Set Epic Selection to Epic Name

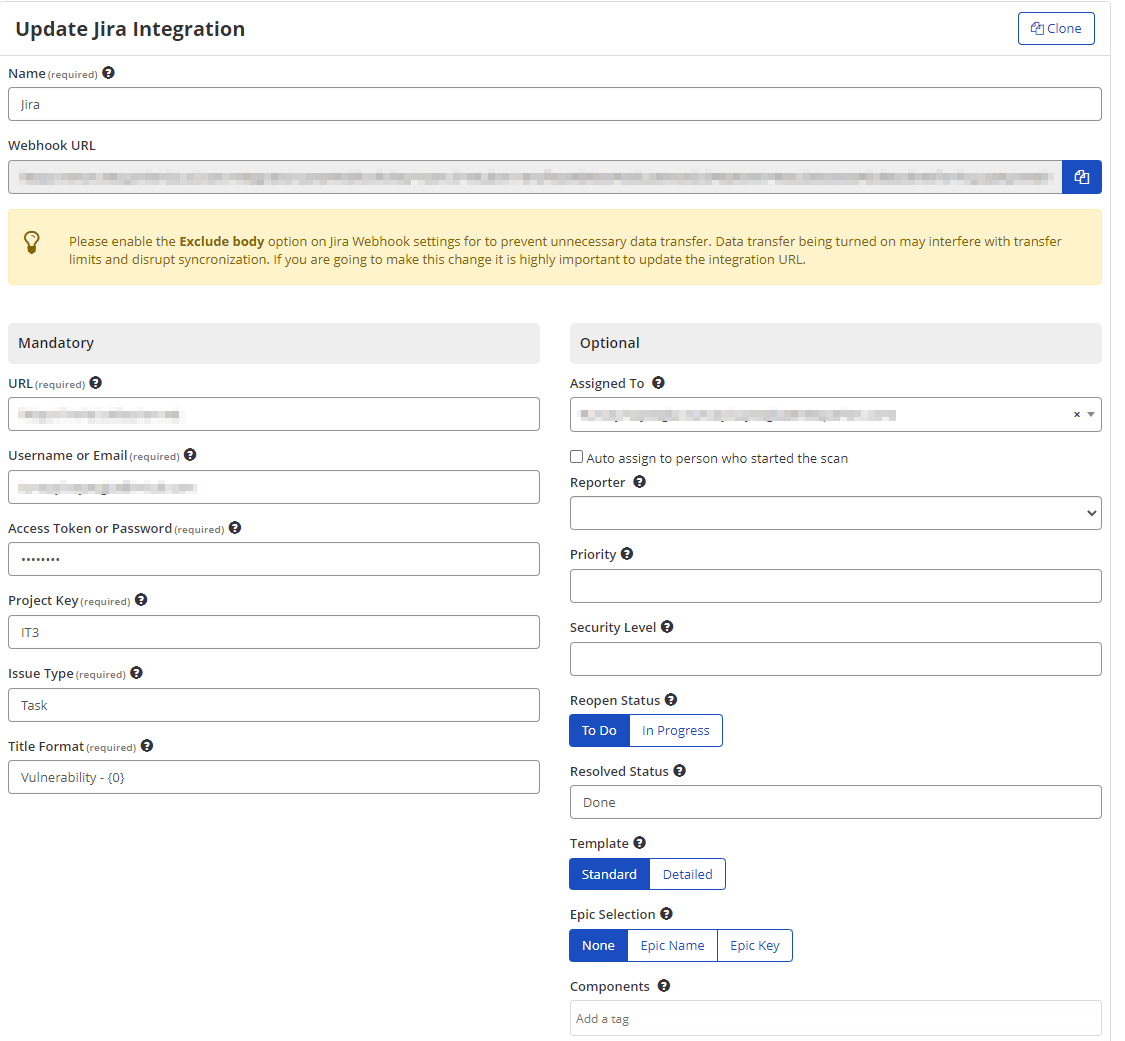672,946
